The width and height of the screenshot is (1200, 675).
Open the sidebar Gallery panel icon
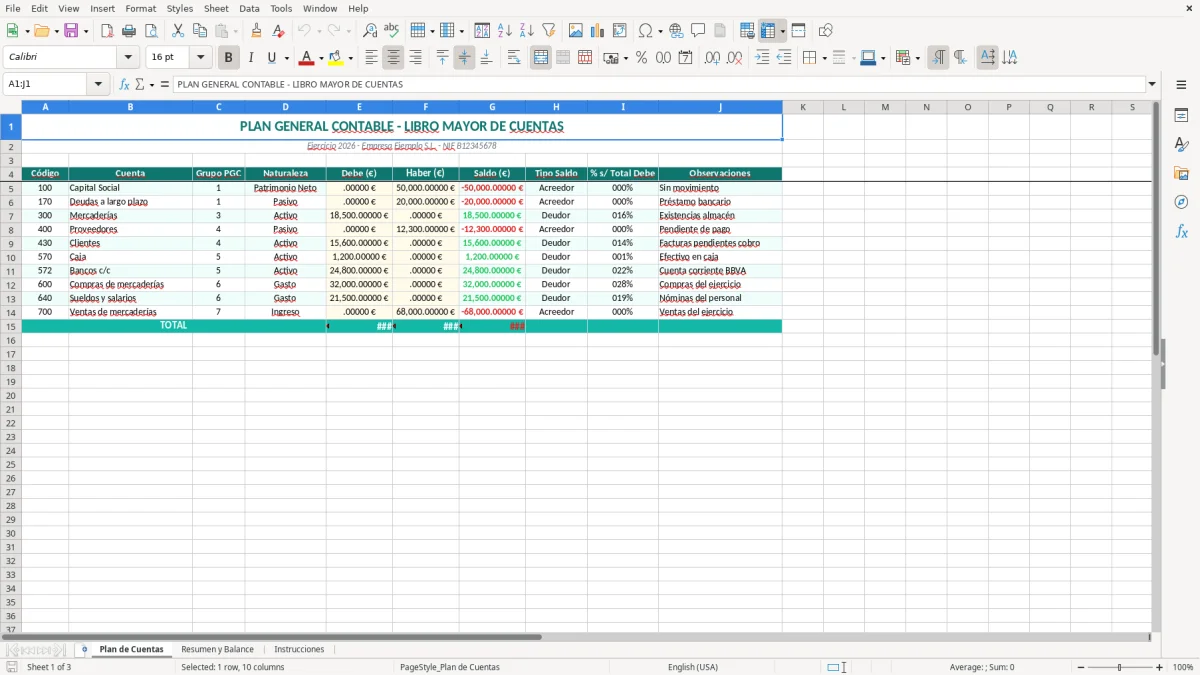(x=1181, y=174)
